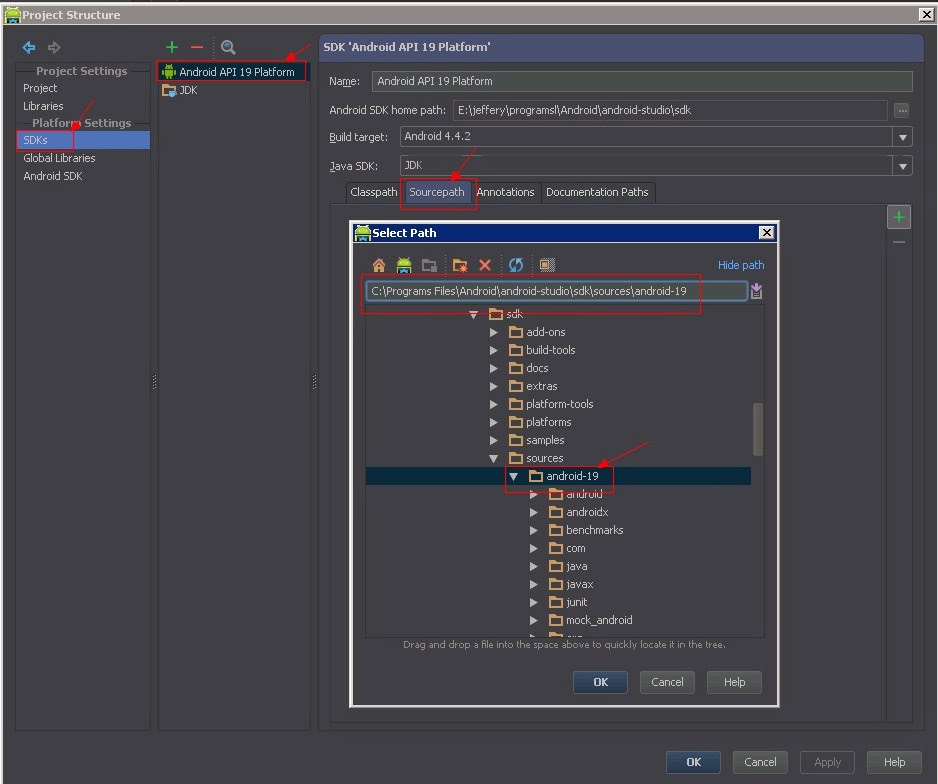Click the red delete icon in Select Path
The image size is (938, 784).
coord(485,265)
